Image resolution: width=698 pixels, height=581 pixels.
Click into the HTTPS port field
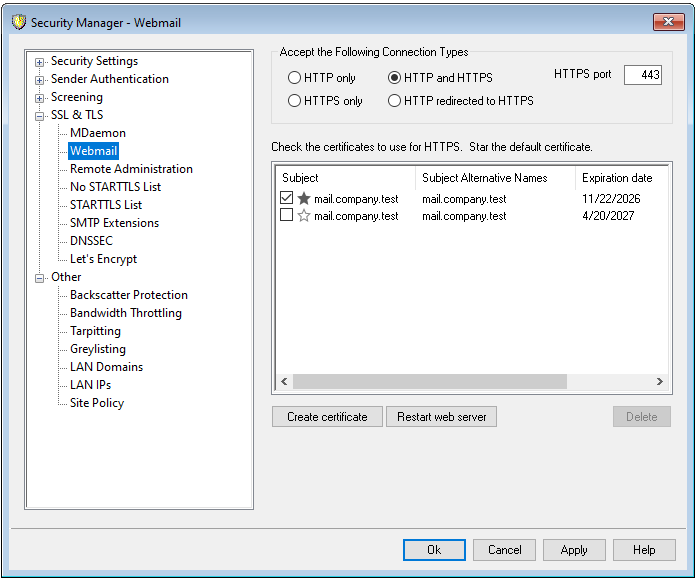[x=642, y=75]
